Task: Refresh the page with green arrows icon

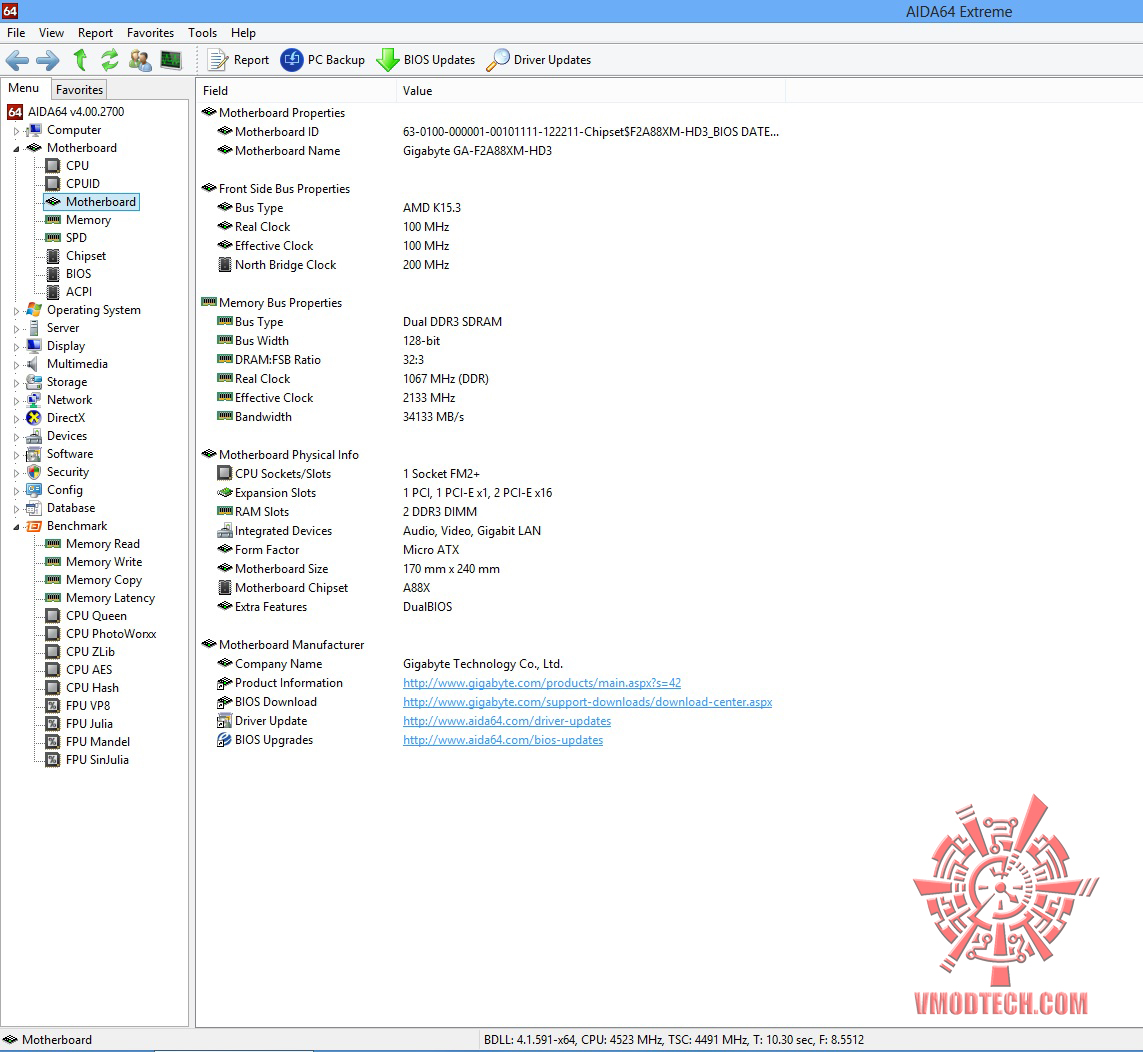Action: click(x=109, y=60)
